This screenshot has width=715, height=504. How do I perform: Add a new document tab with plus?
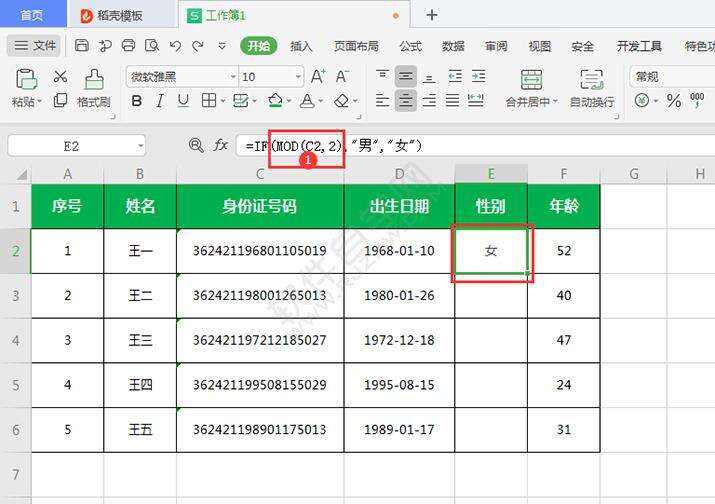point(431,15)
